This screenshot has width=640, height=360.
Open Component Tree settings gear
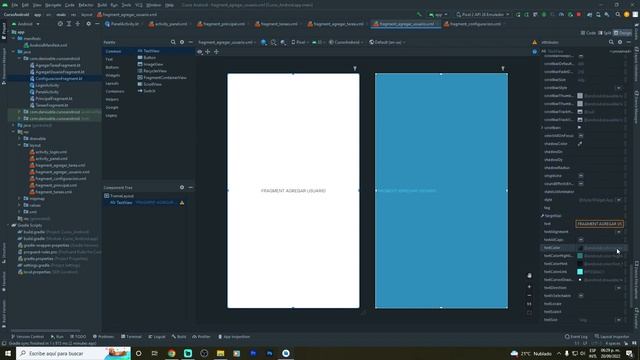click(x=182, y=187)
